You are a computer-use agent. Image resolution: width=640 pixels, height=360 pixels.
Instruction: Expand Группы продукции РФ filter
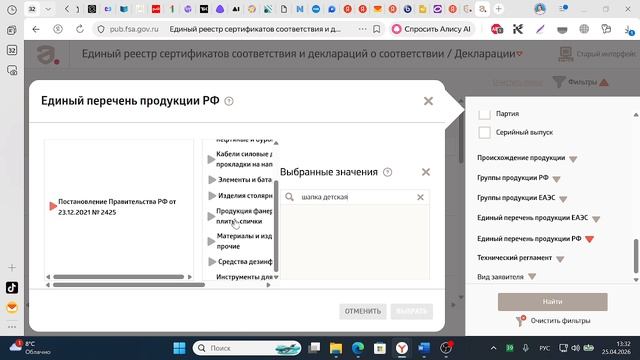(556, 179)
